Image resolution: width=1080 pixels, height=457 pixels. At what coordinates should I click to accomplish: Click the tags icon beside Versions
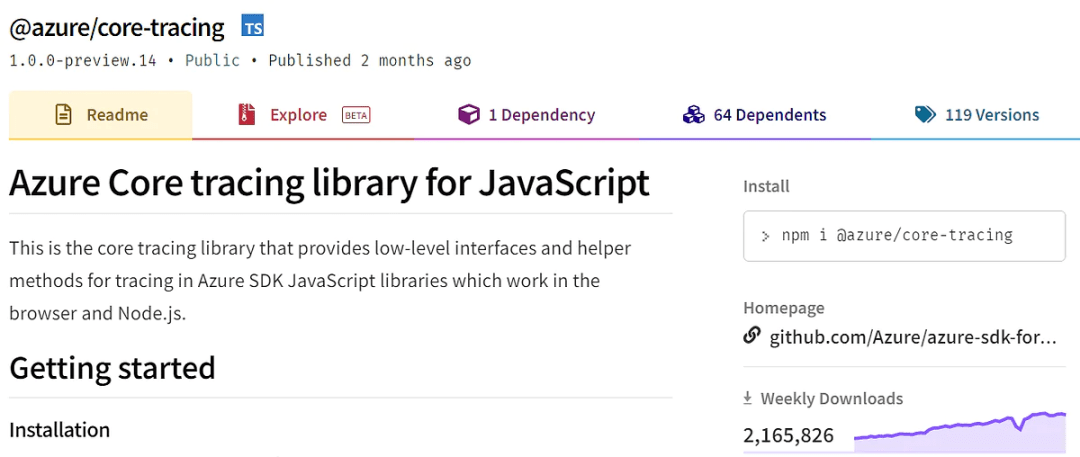[925, 115]
